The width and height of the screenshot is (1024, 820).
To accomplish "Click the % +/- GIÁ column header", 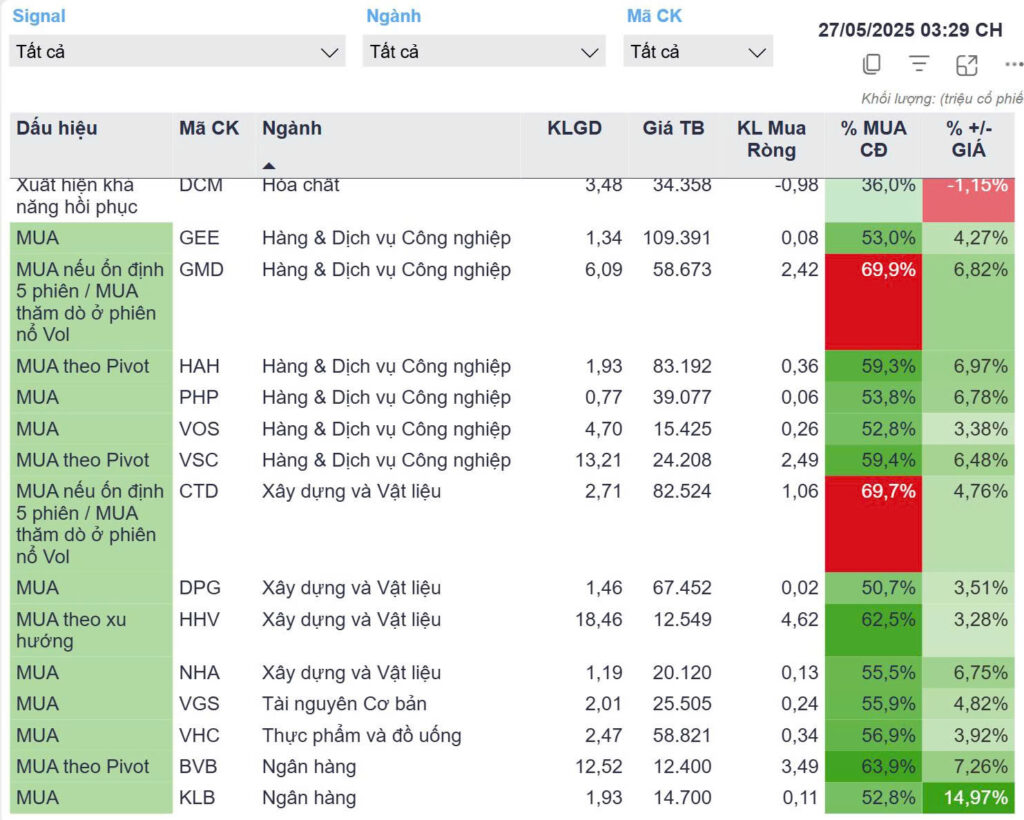I will tap(966, 139).
